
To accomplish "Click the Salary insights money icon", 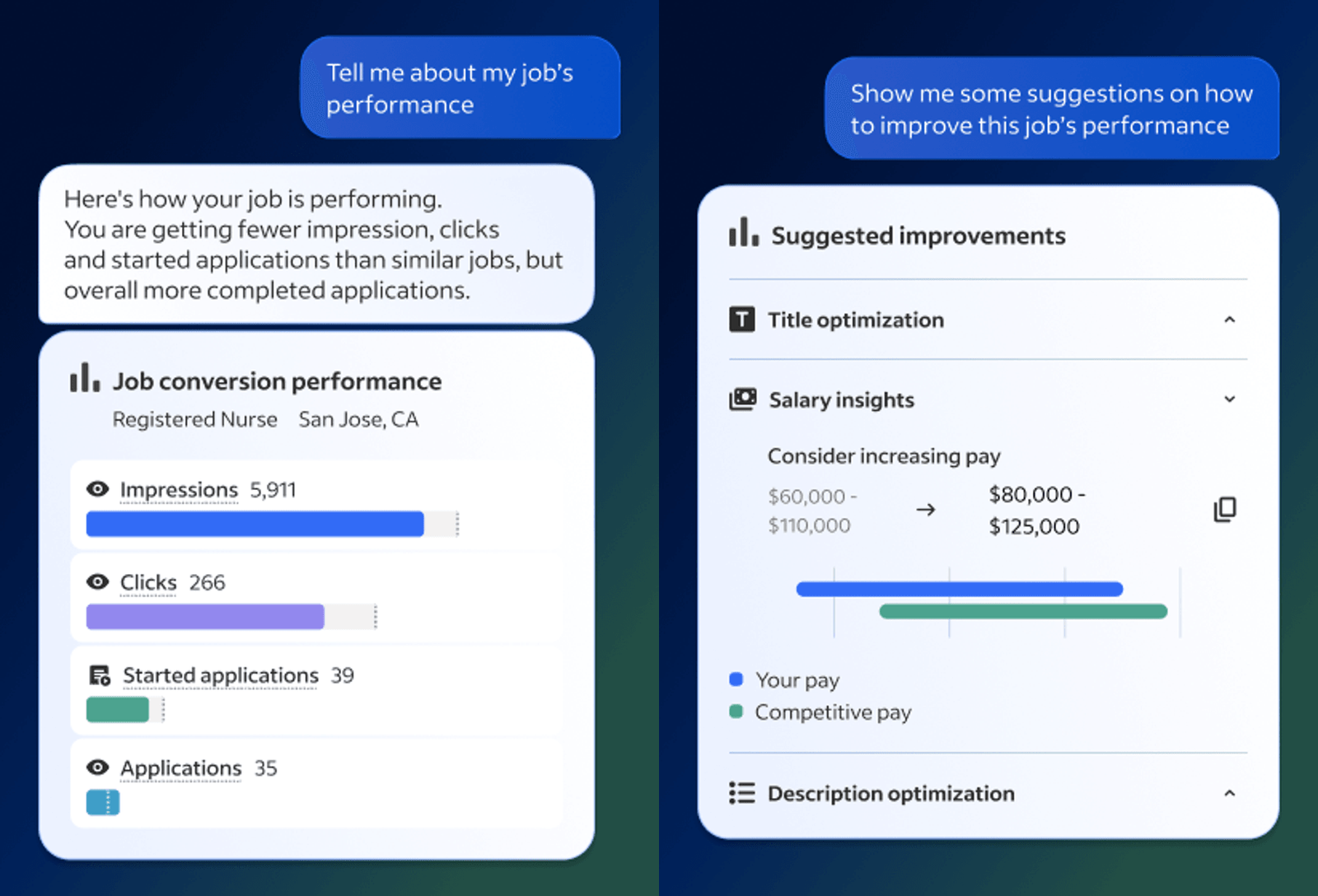I will pos(743,399).
